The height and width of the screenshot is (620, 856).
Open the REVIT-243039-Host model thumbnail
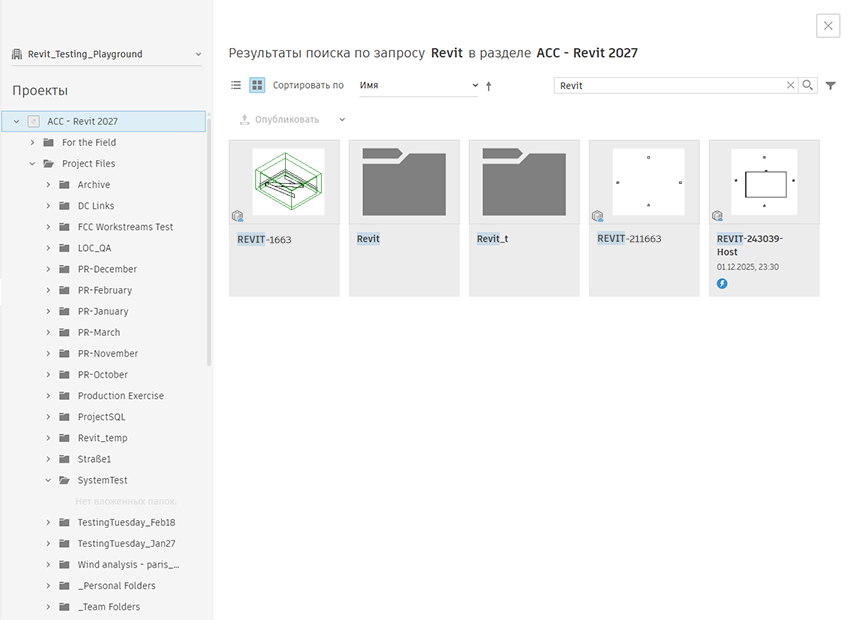tap(764, 182)
